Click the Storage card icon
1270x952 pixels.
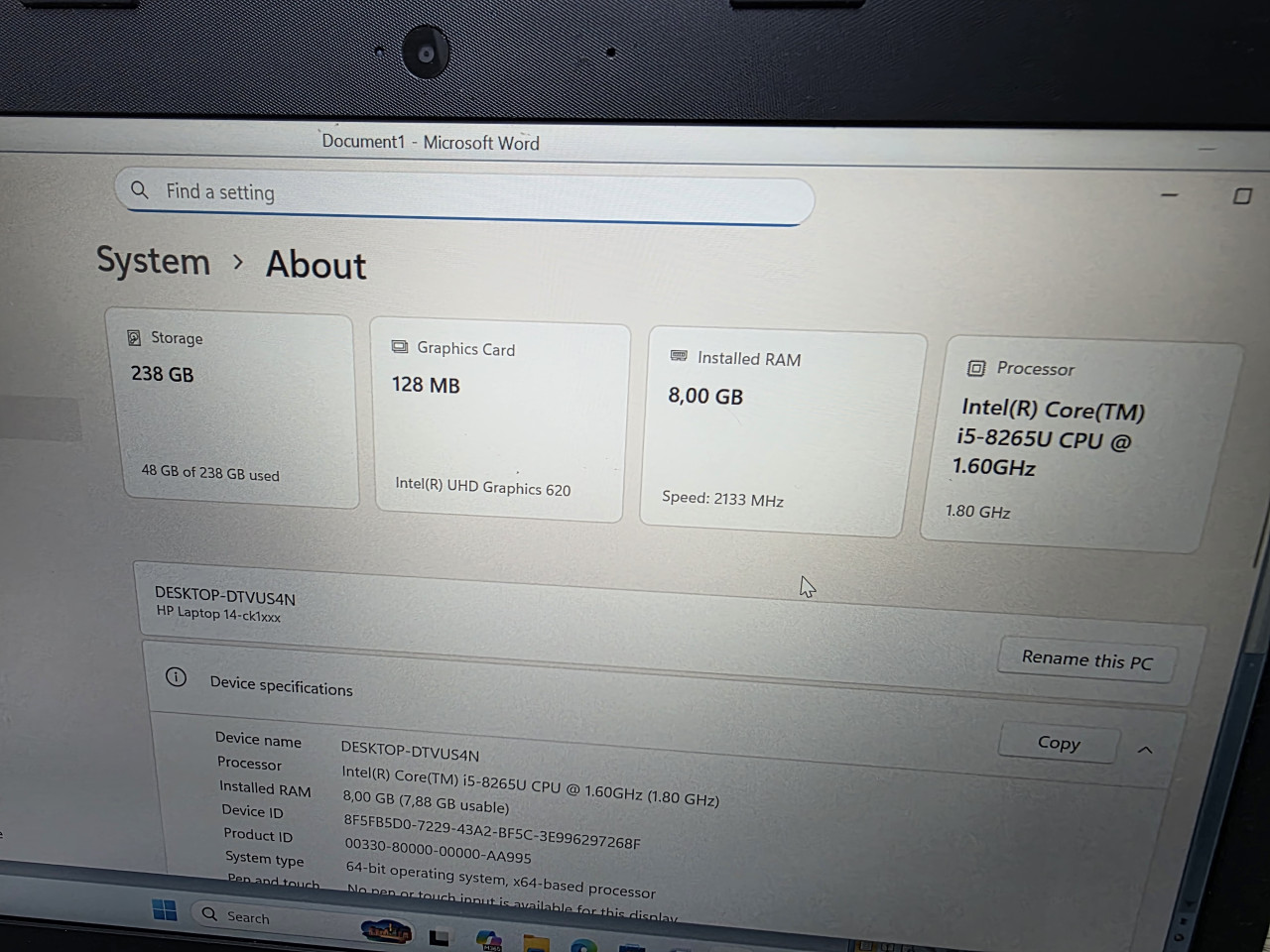pyautogui.click(x=134, y=338)
